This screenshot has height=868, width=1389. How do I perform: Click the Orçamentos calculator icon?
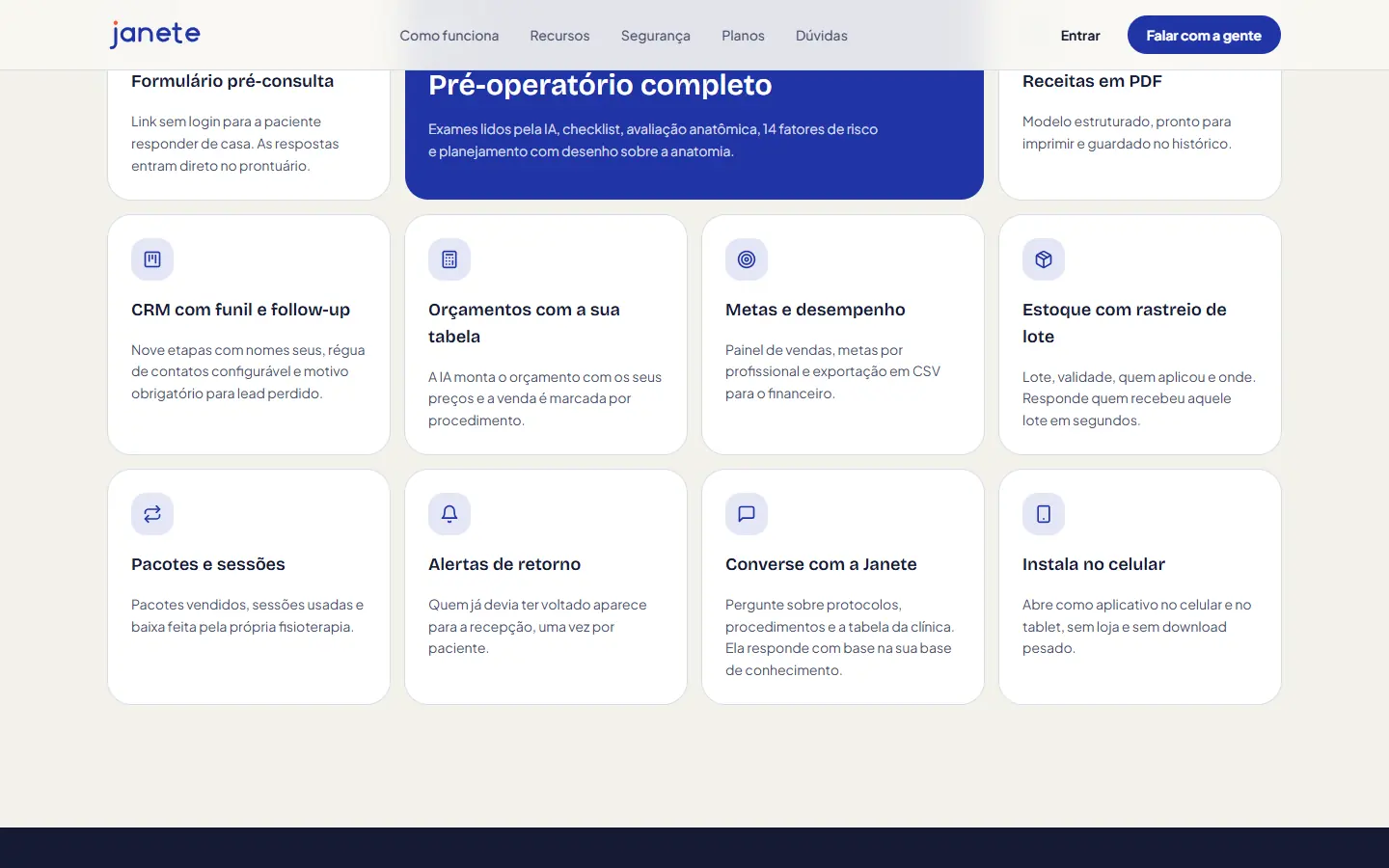coord(449,259)
